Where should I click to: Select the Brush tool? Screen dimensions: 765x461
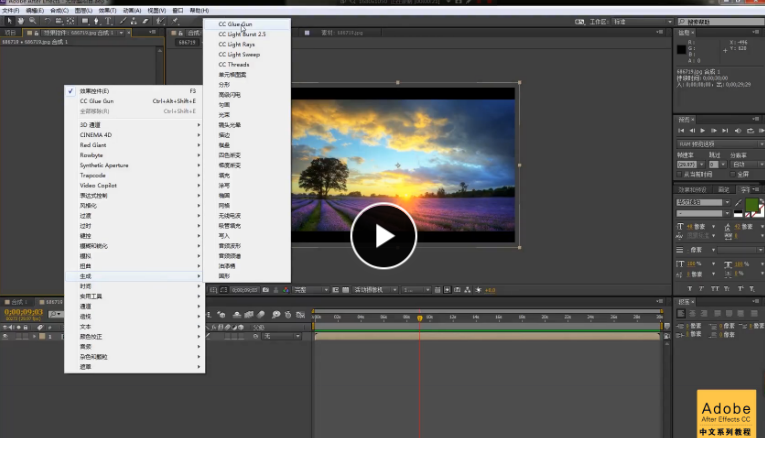pos(123,21)
